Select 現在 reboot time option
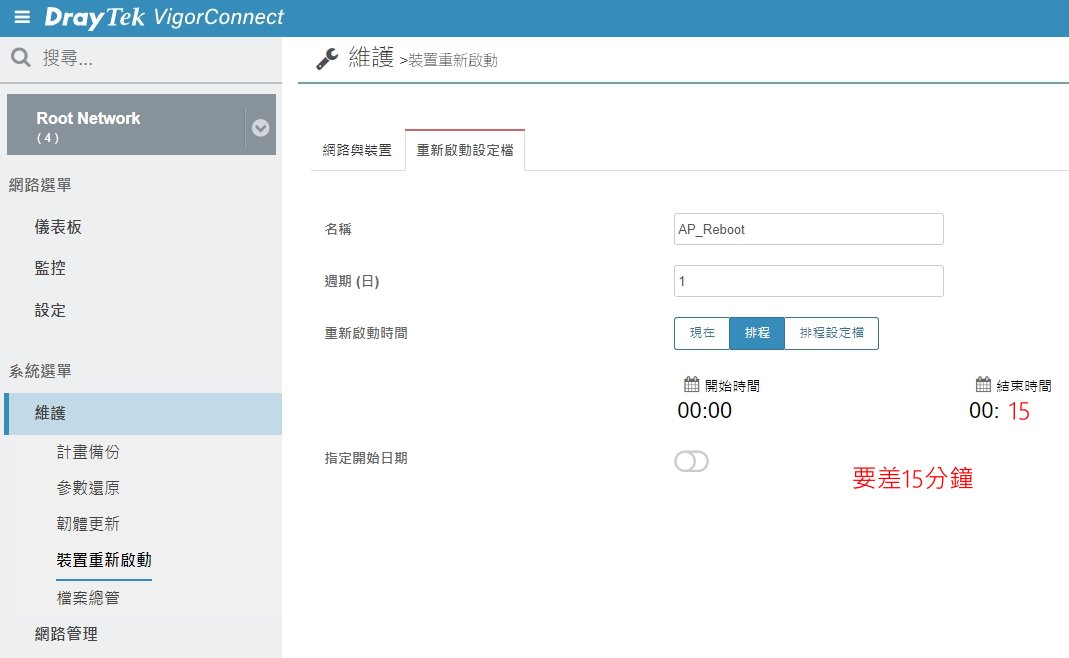This screenshot has height=658, width=1069. [702, 333]
